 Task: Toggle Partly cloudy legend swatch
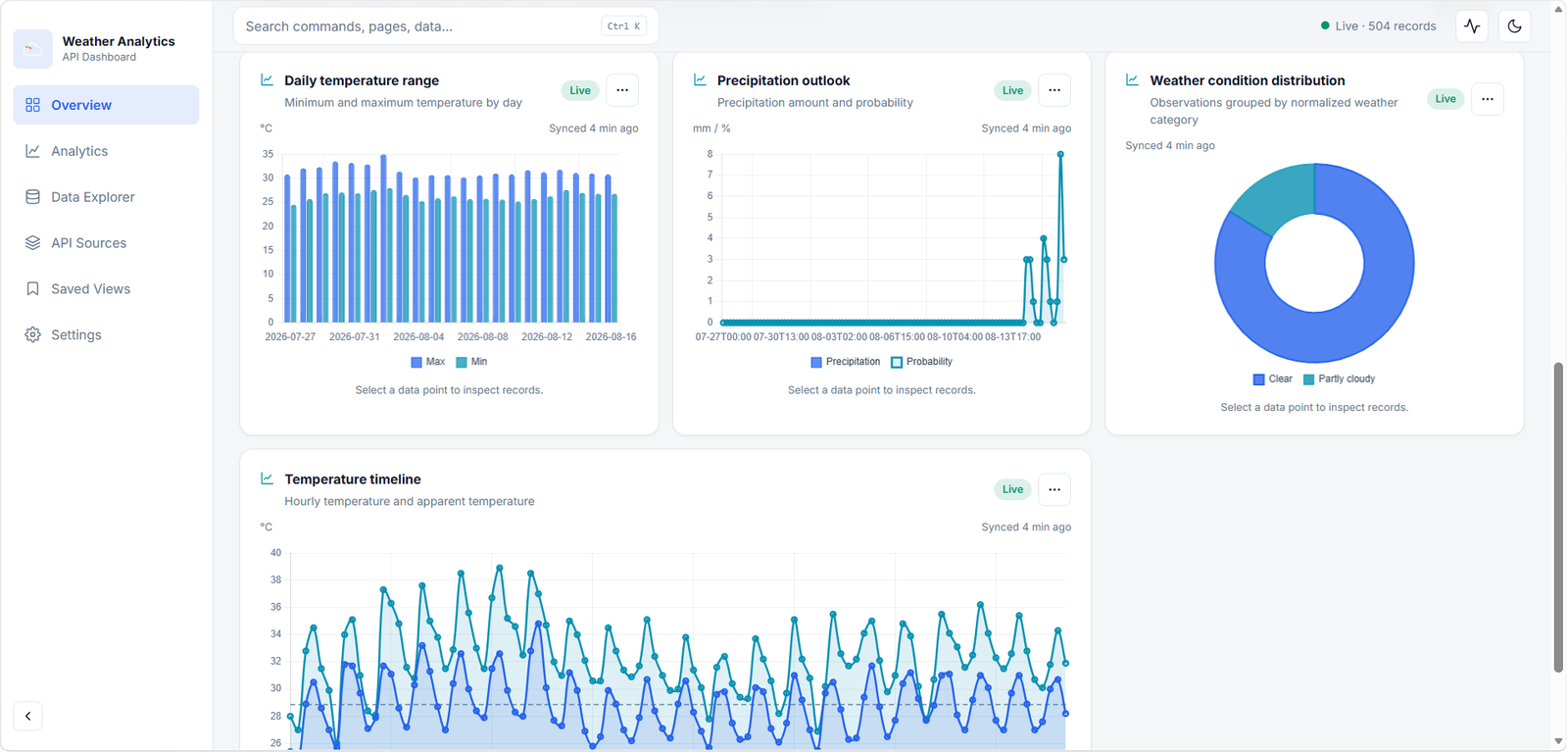(x=1308, y=379)
